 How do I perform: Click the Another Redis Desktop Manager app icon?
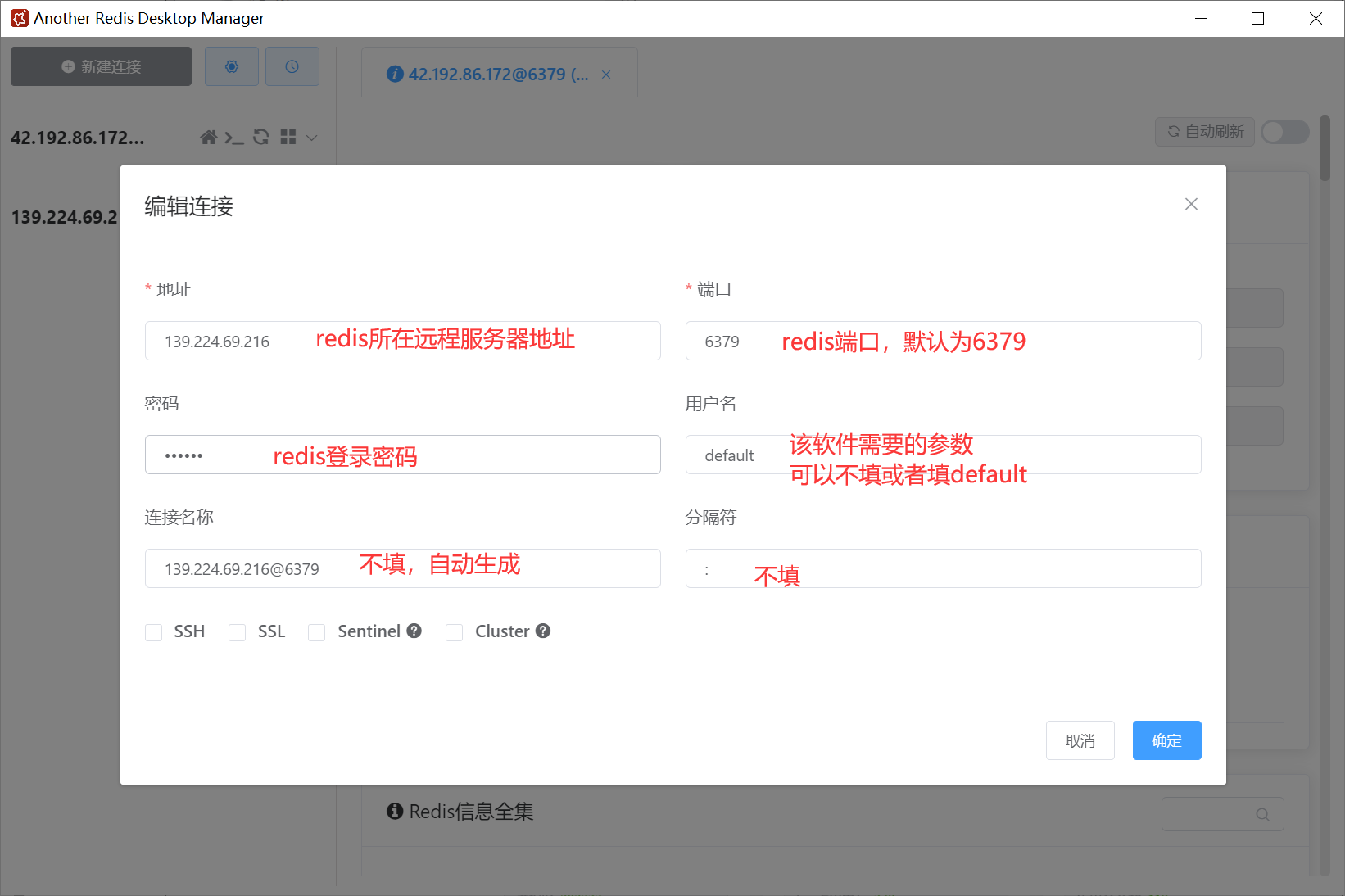click(x=19, y=18)
